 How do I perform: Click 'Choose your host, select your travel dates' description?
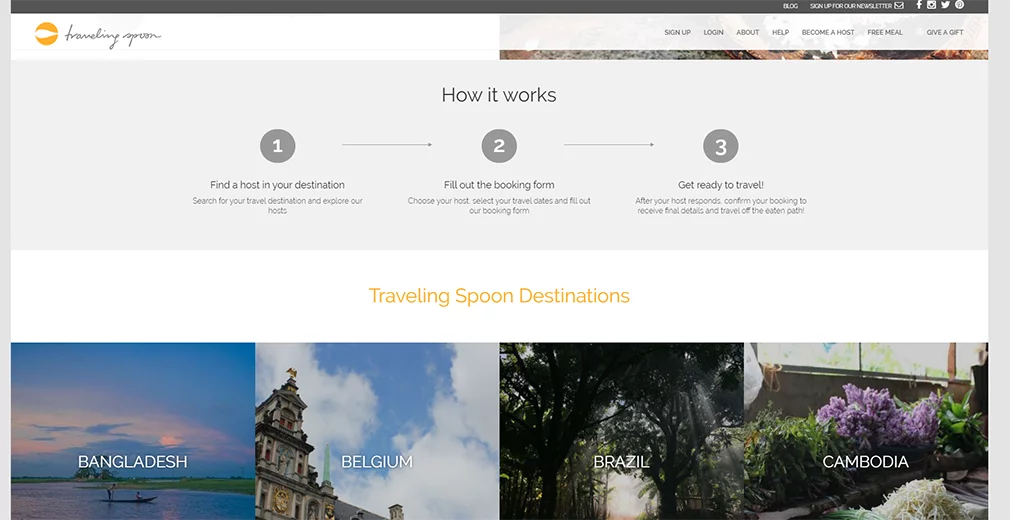point(499,206)
